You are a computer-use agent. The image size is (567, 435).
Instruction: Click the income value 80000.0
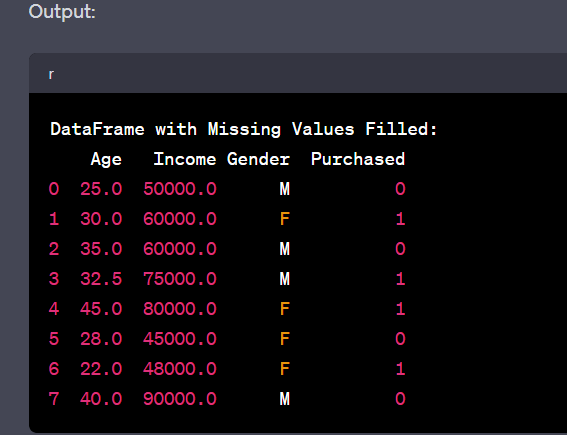pos(180,309)
